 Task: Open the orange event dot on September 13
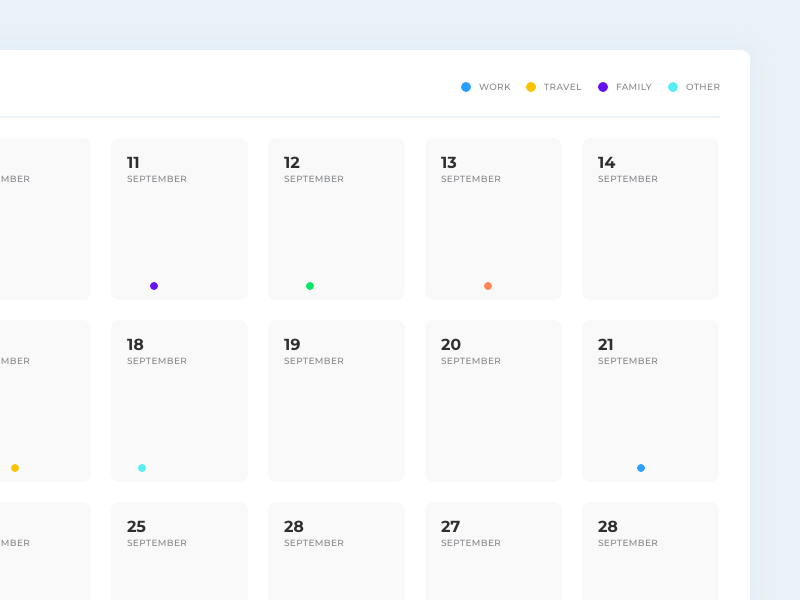(x=487, y=285)
